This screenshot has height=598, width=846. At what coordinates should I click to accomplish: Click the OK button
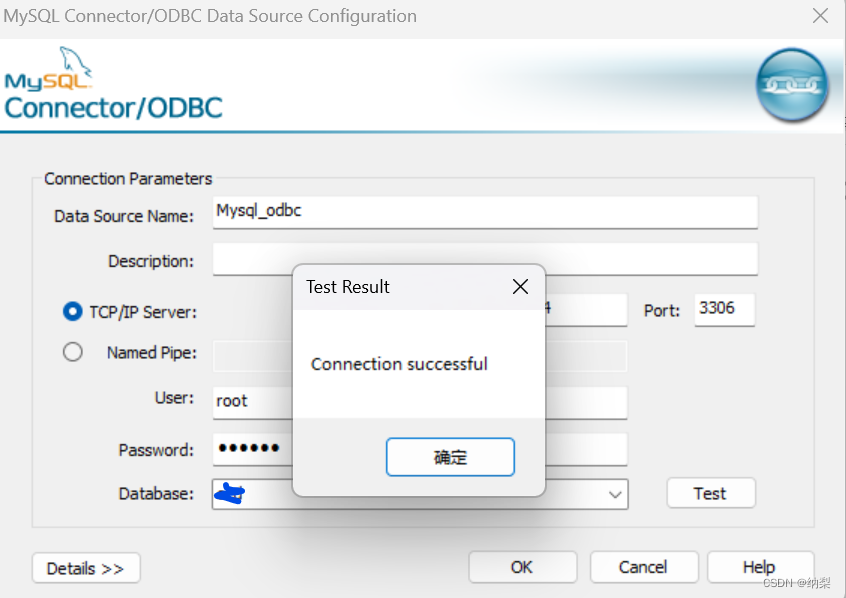point(522,567)
